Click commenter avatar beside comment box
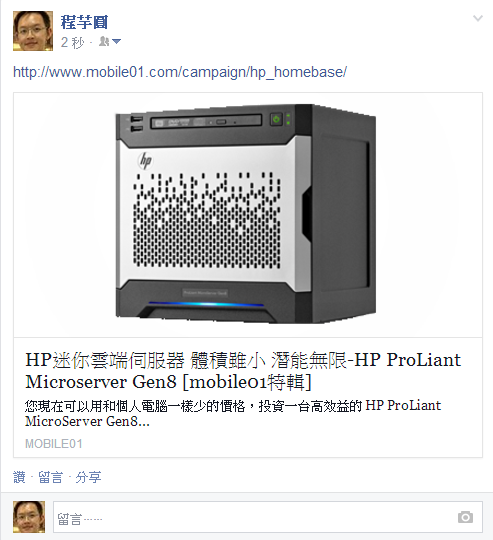Viewport: 493px width, 540px height. click(x=29, y=517)
